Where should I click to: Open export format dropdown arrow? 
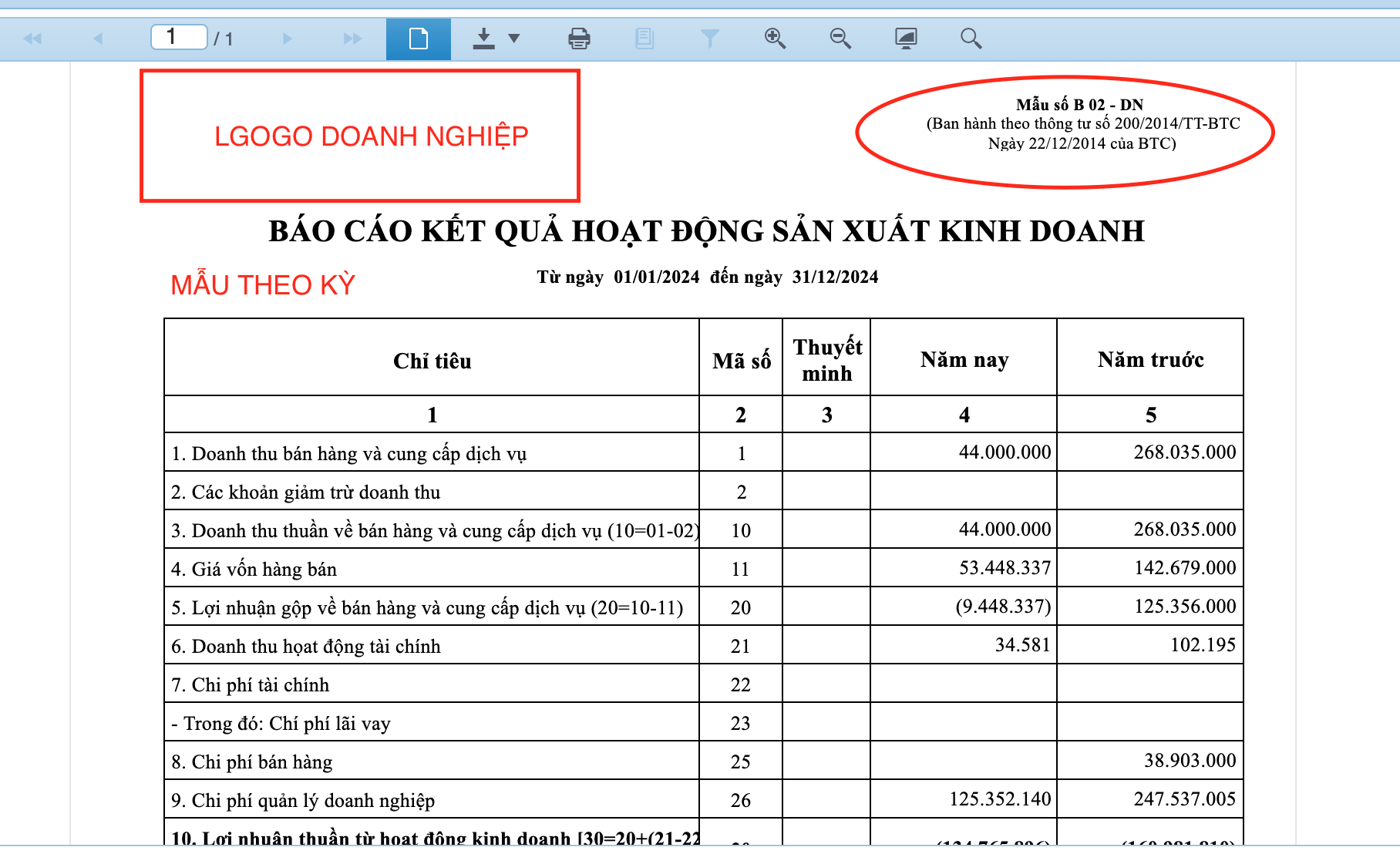click(514, 39)
